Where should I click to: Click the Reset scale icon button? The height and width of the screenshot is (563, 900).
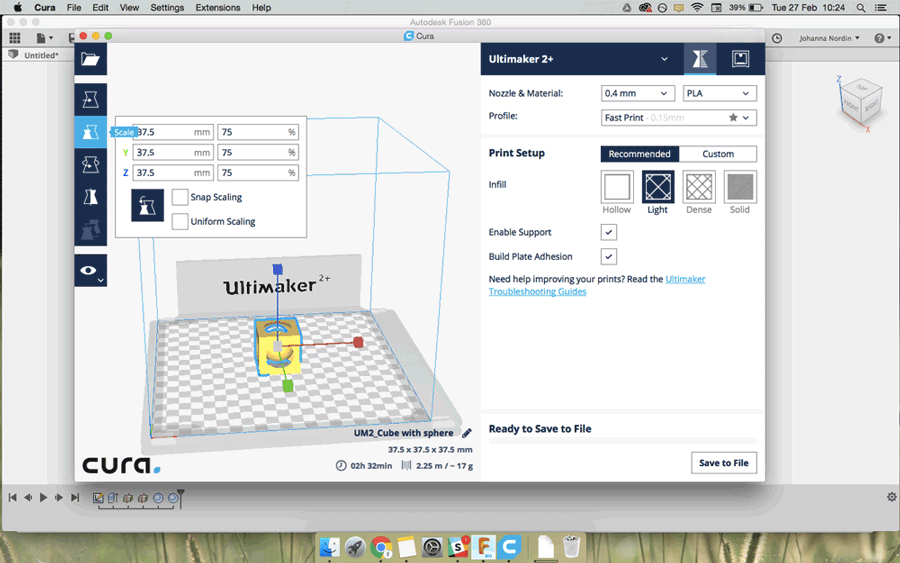click(148, 205)
